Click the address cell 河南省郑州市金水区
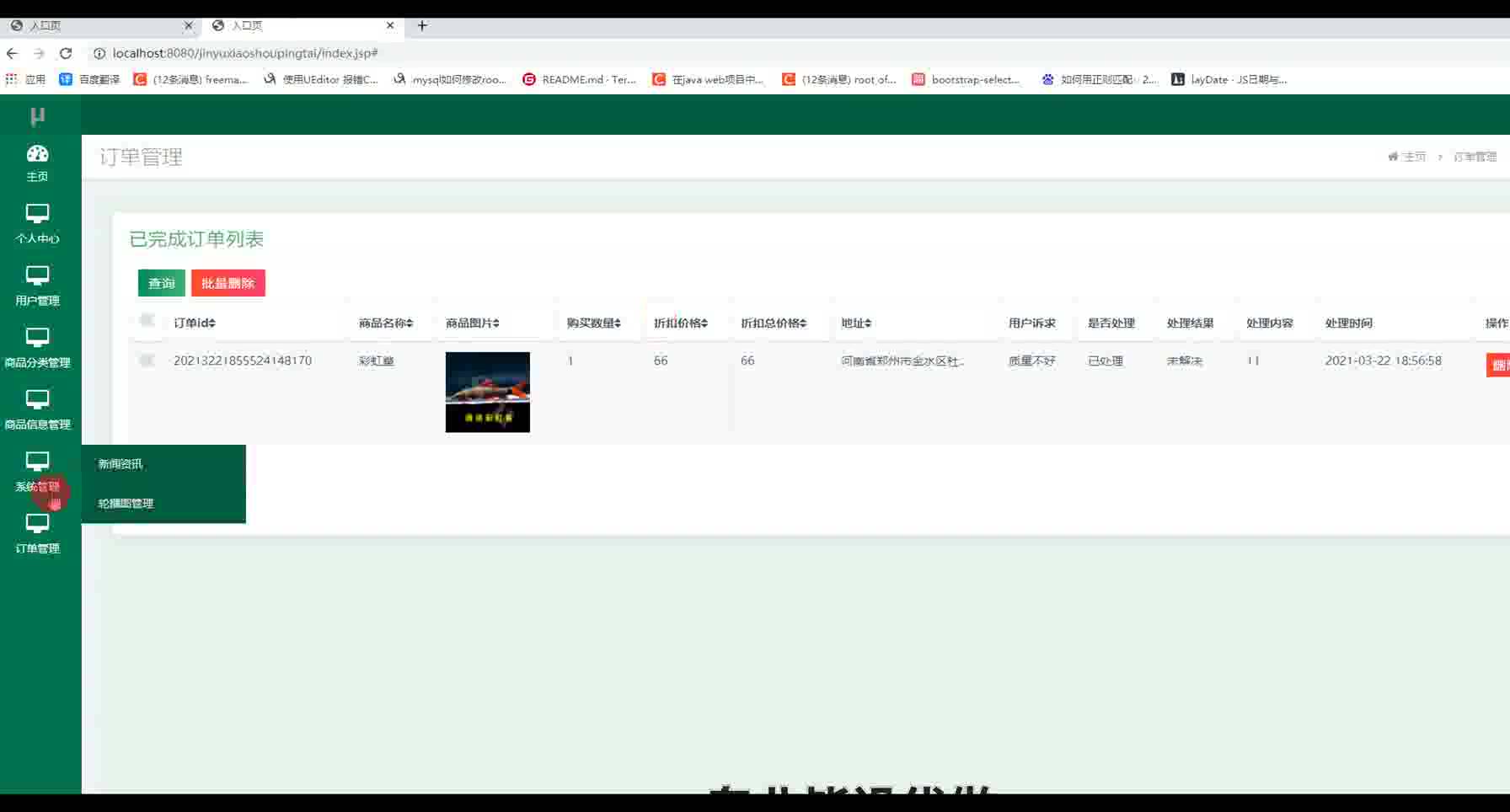 click(x=902, y=361)
